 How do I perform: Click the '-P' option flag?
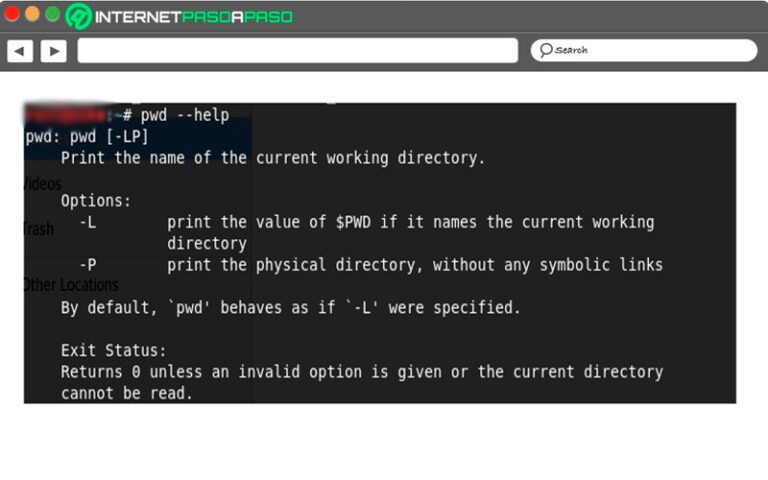click(88, 265)
